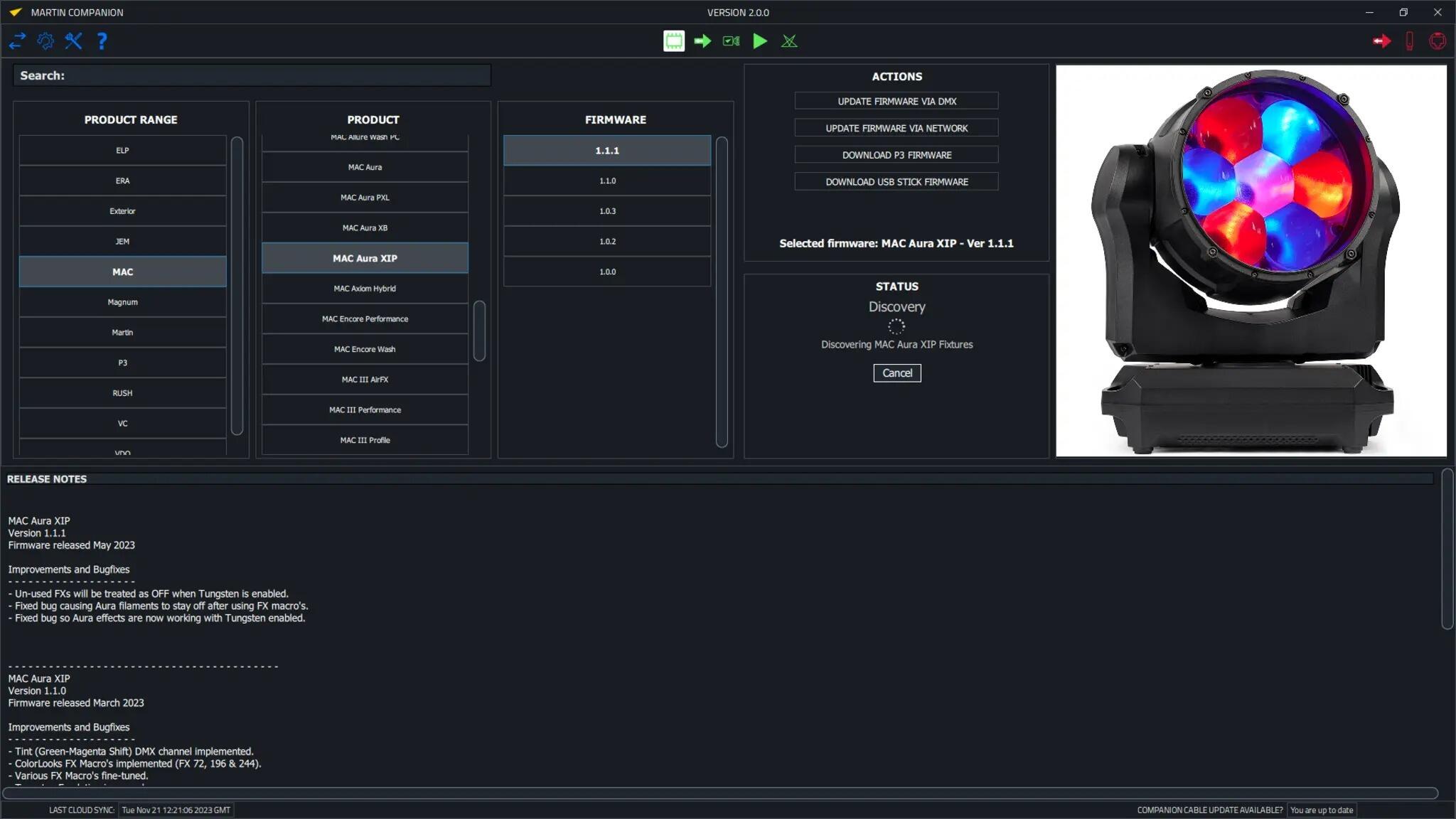The width and height of the screenshot is (1456, 819).
Task: Select ELP in the product range list
Action: [x=122, y=151]
